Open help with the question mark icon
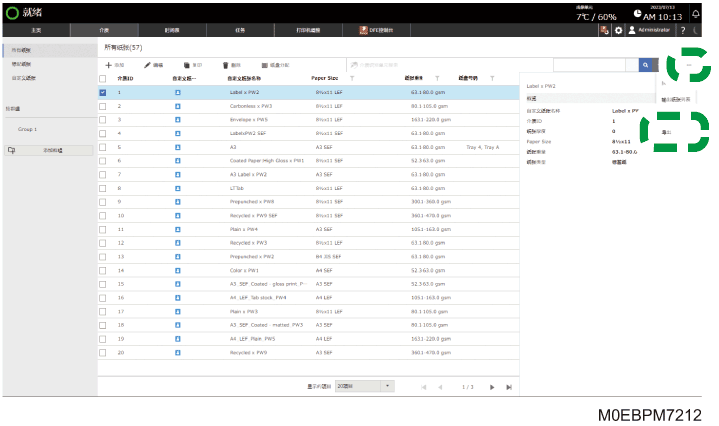This screenshot has width=719, height=426. 683,30
